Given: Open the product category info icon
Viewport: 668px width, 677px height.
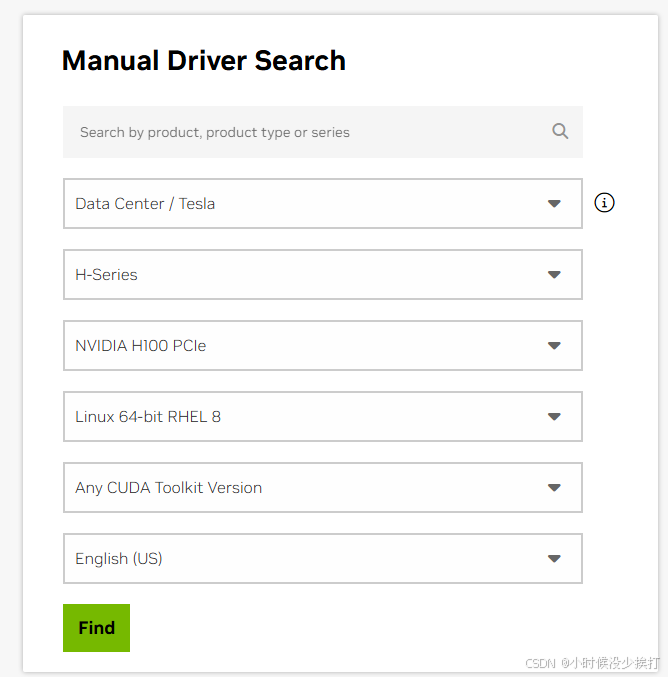Looking at the screenshot, I should (x=604, y=202).
